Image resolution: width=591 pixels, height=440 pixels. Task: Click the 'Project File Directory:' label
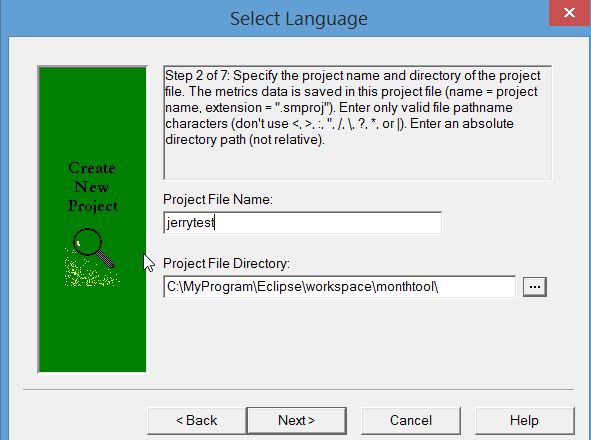point(227,263)
